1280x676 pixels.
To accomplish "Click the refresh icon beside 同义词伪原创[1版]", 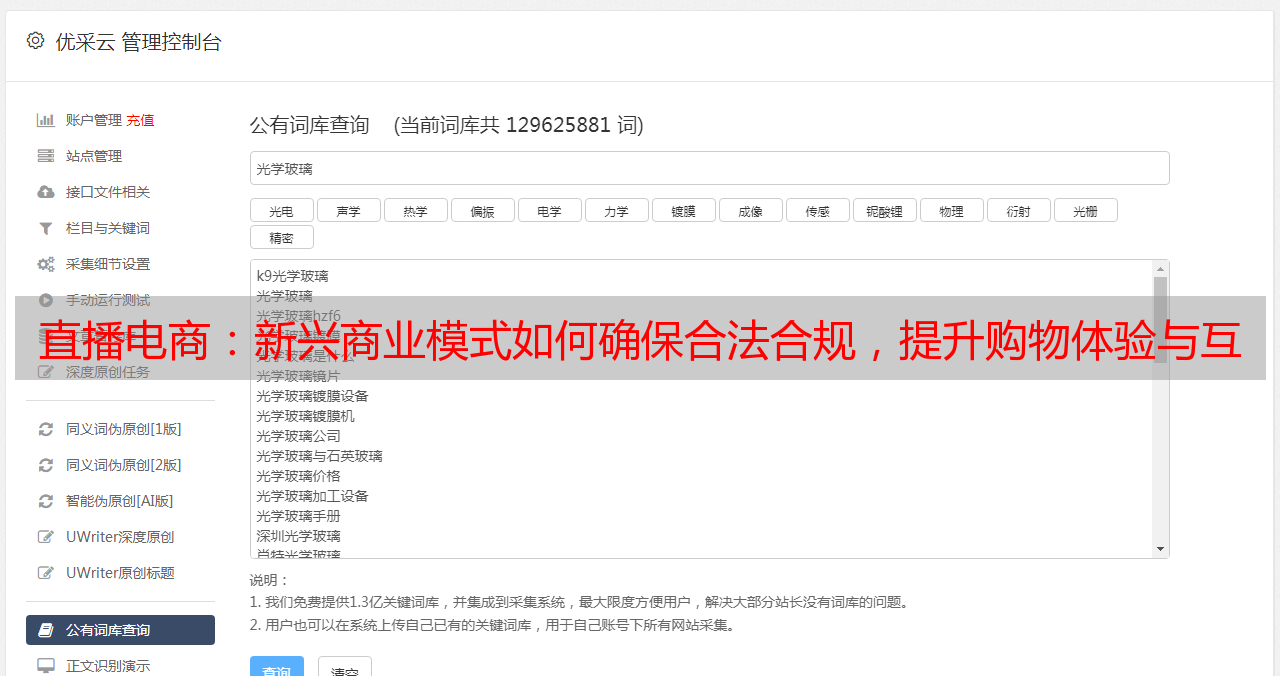I will 46,429.
